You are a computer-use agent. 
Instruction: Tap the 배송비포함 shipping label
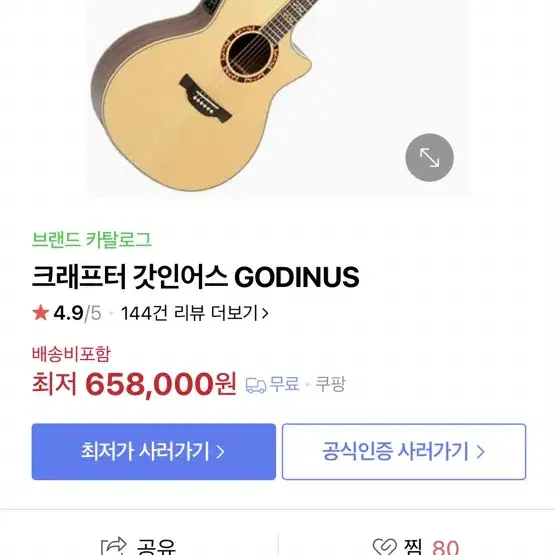tap(71, 354)
